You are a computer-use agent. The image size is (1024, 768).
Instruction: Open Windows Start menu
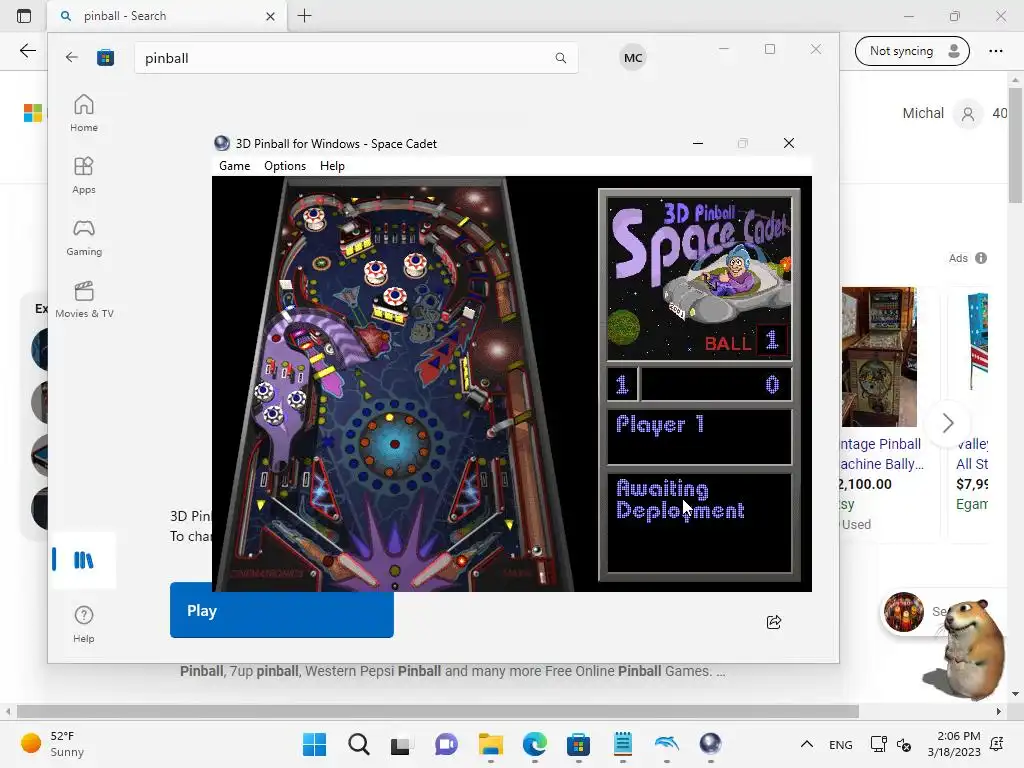click(x=314, y=744)
